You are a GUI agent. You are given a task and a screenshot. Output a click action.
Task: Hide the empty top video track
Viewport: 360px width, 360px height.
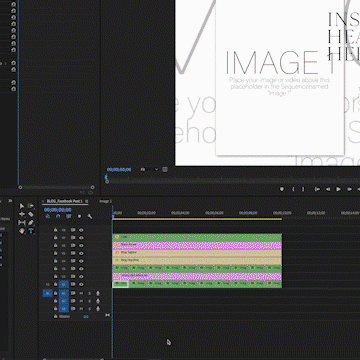click(x=81, y=230)
